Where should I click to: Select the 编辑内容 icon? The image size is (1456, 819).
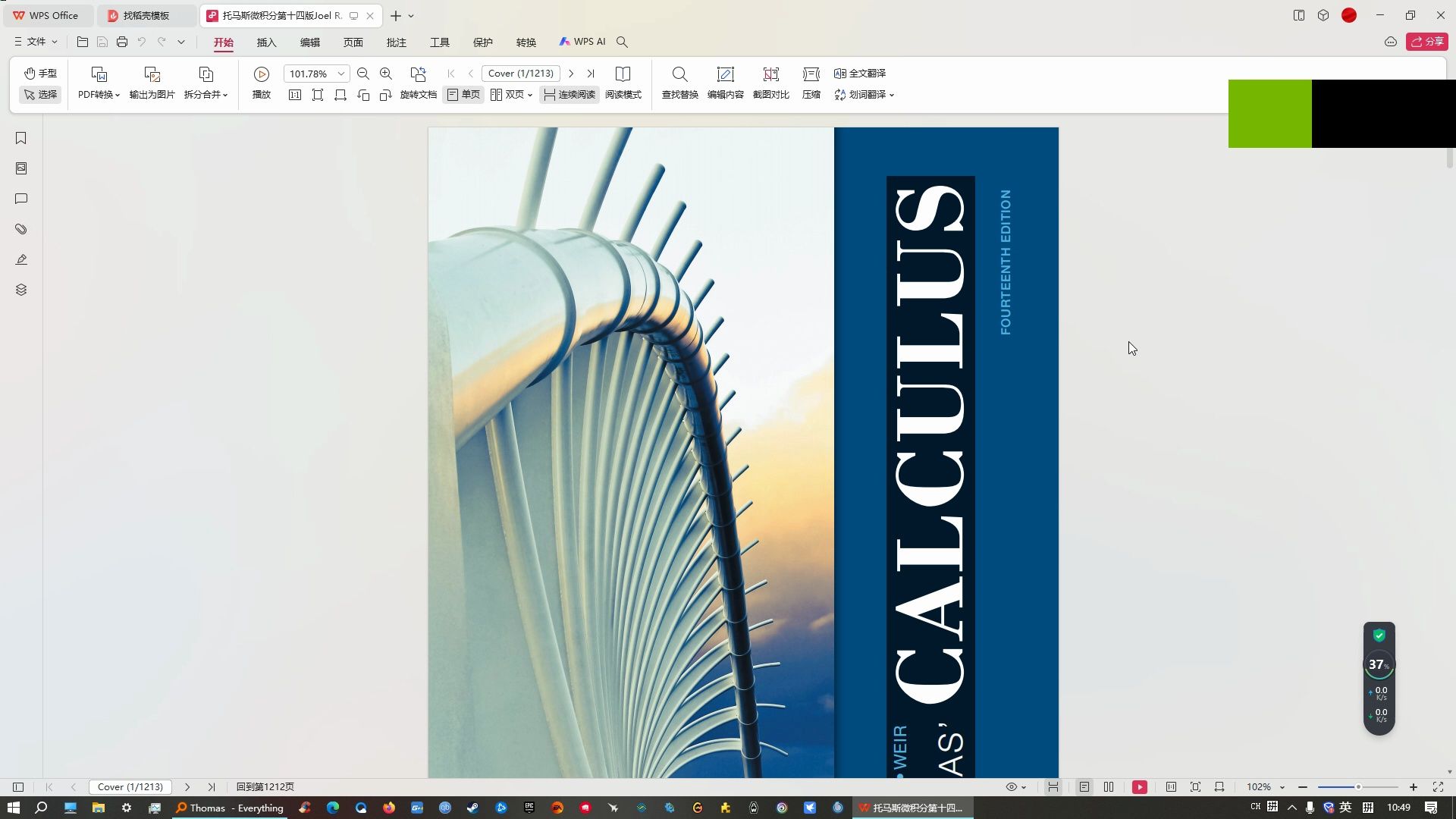(x=725, y=82)
